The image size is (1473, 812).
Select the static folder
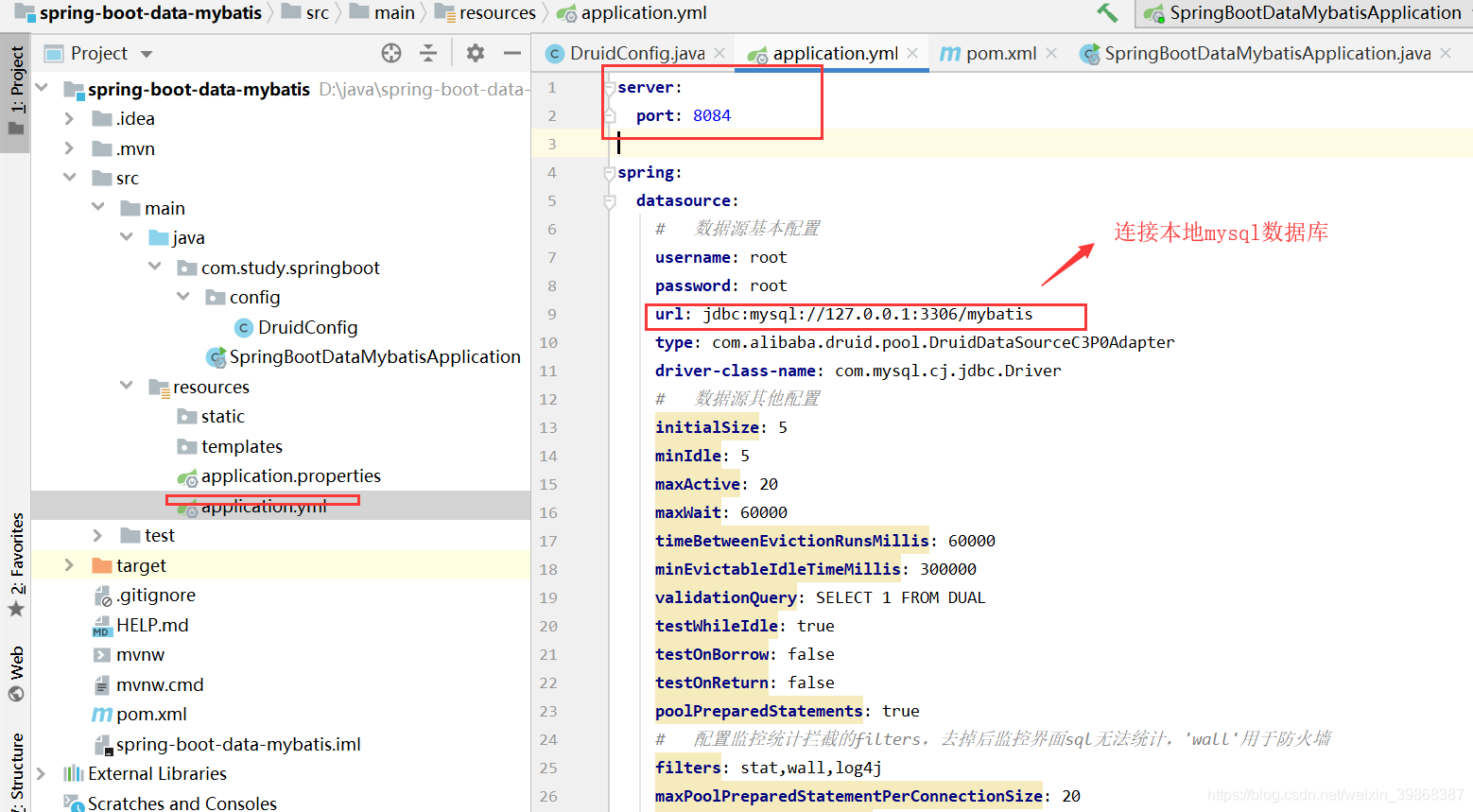(211, 416)
